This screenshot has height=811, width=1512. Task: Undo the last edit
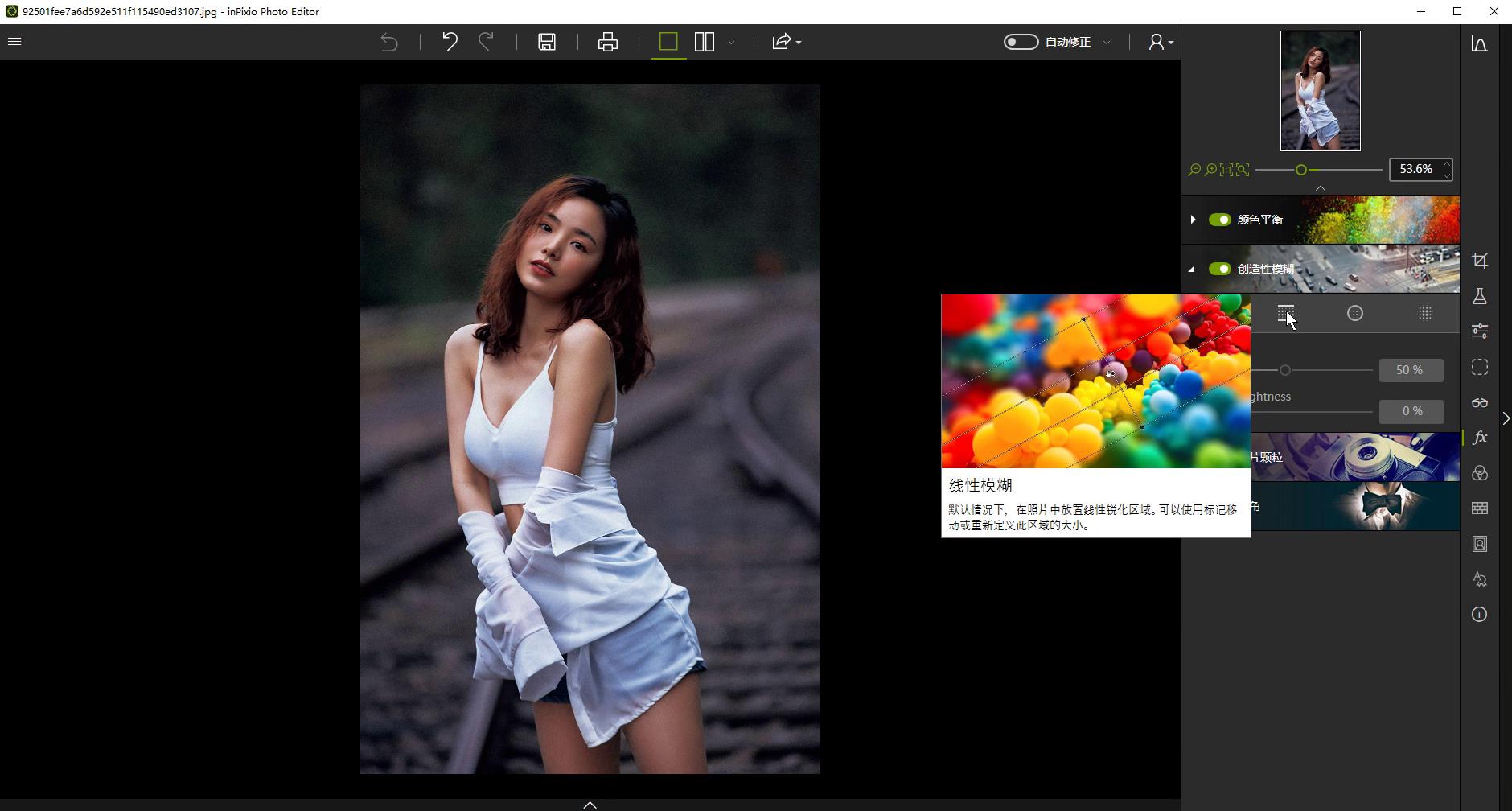450,42
